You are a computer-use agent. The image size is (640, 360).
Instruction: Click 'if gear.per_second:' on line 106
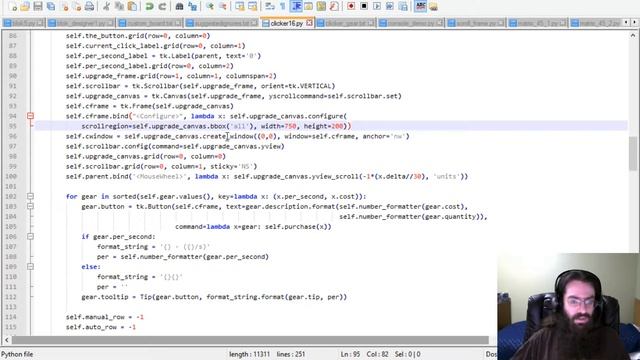tap(118, 237)
